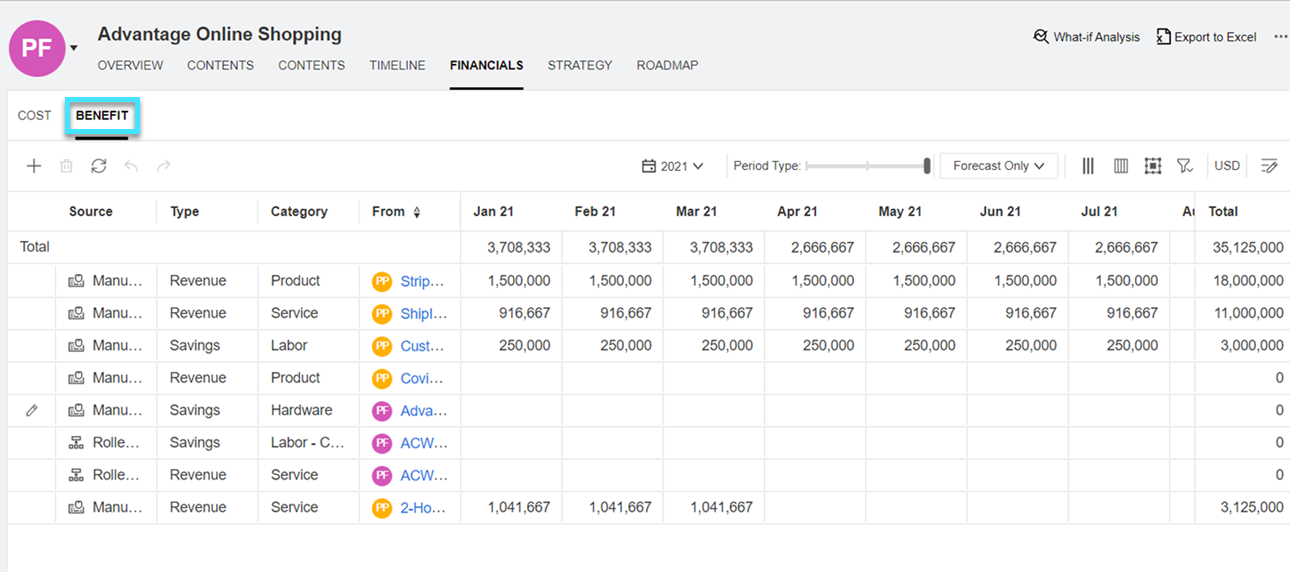The image size is (1290, 572).
Task: Click the orange PP avatar beside Strip link
Action: [382, 281]
